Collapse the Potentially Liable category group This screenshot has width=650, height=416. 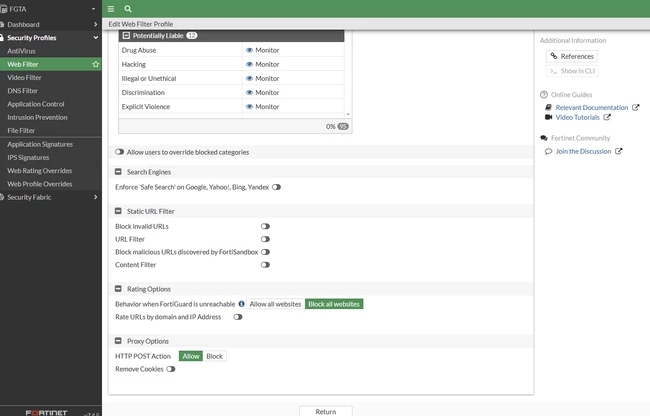coord(126,36)
